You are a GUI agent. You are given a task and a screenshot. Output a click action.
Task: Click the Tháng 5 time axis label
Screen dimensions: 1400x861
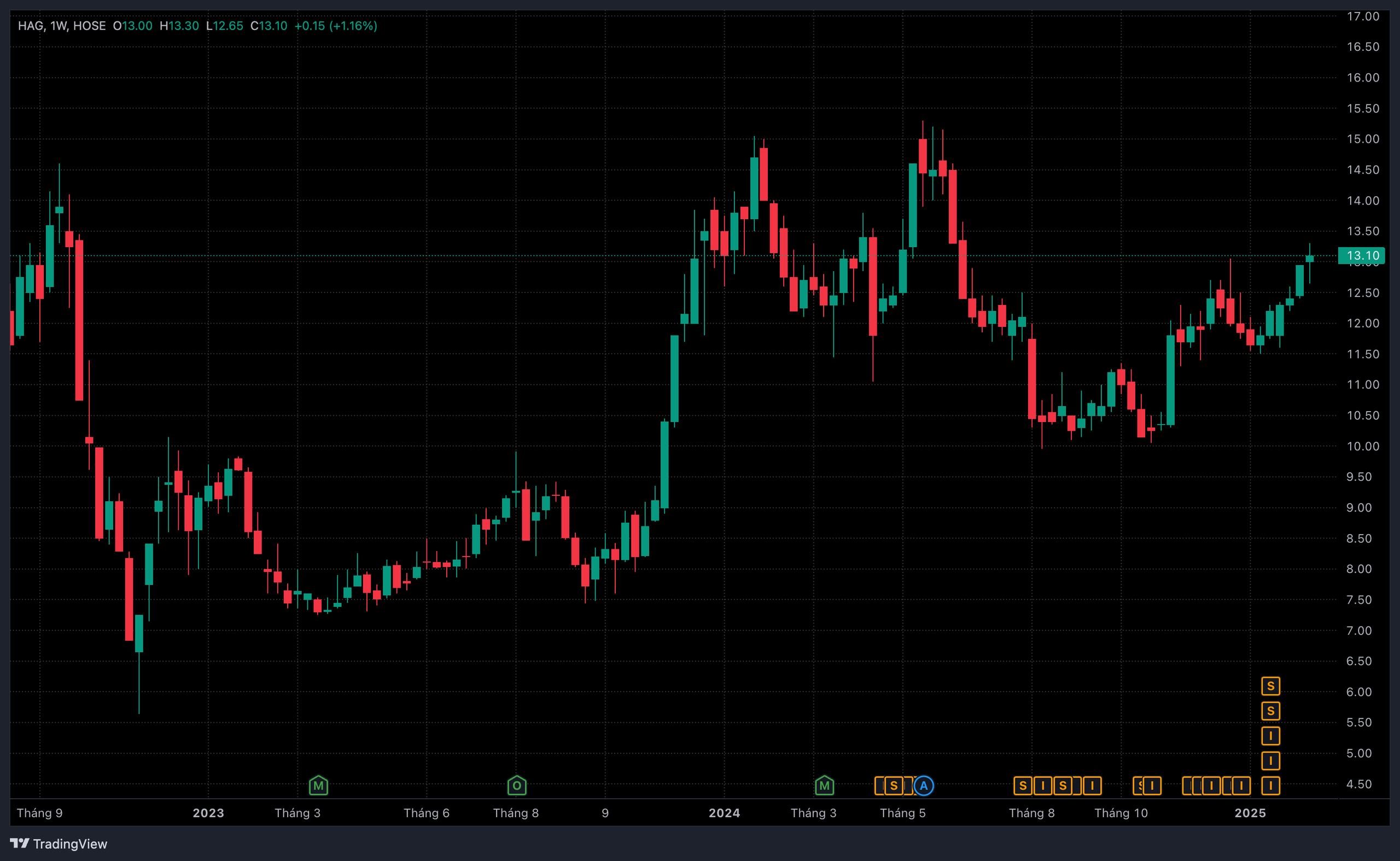pos(903,813)
